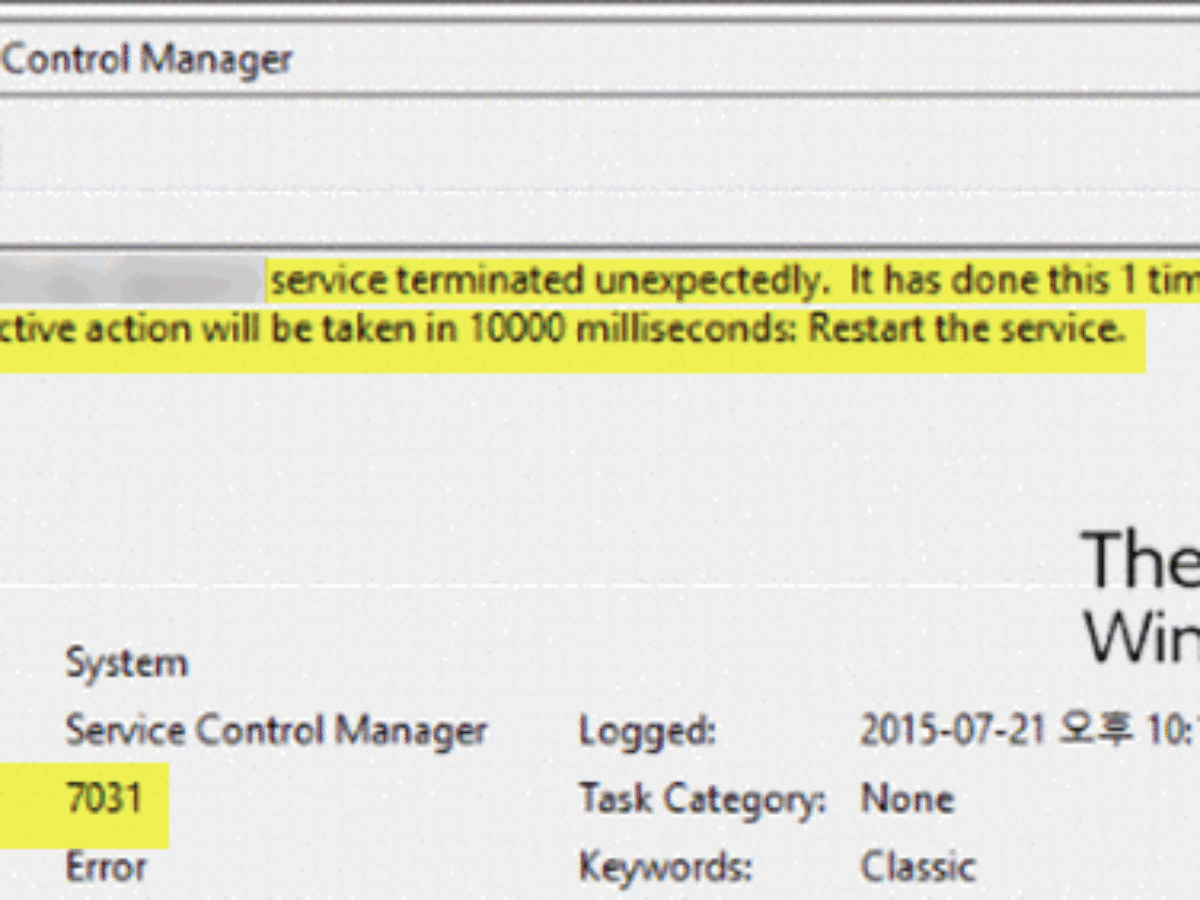Select the None task category value
The width and height of the screenshot is (1200, 900).
pos(907,799)
